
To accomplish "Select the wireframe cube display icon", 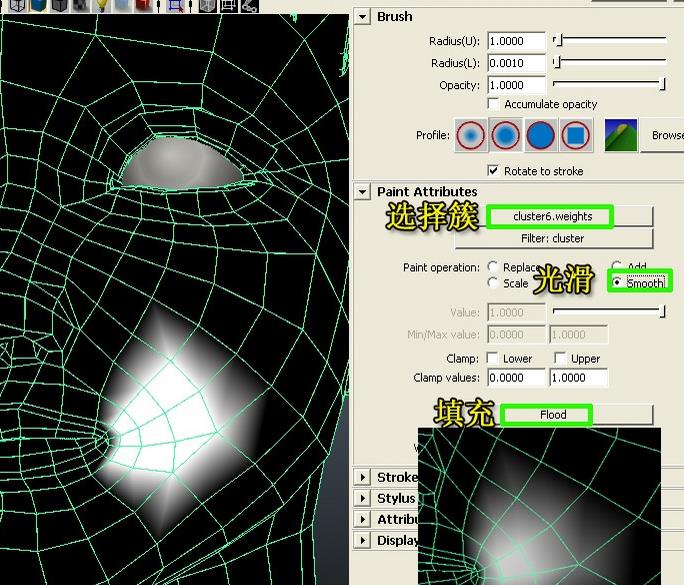I will (17, 5).
